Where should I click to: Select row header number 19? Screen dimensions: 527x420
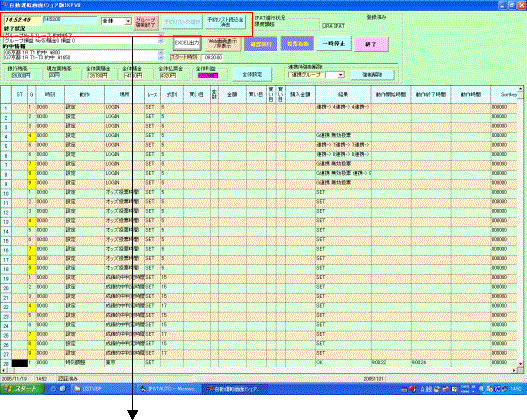coord(6,279)
